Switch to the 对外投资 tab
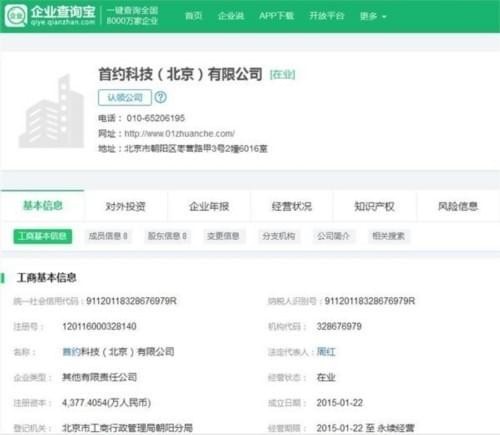Image resolution: width=500 pixels, height=435 pixels. pos(125,206)
